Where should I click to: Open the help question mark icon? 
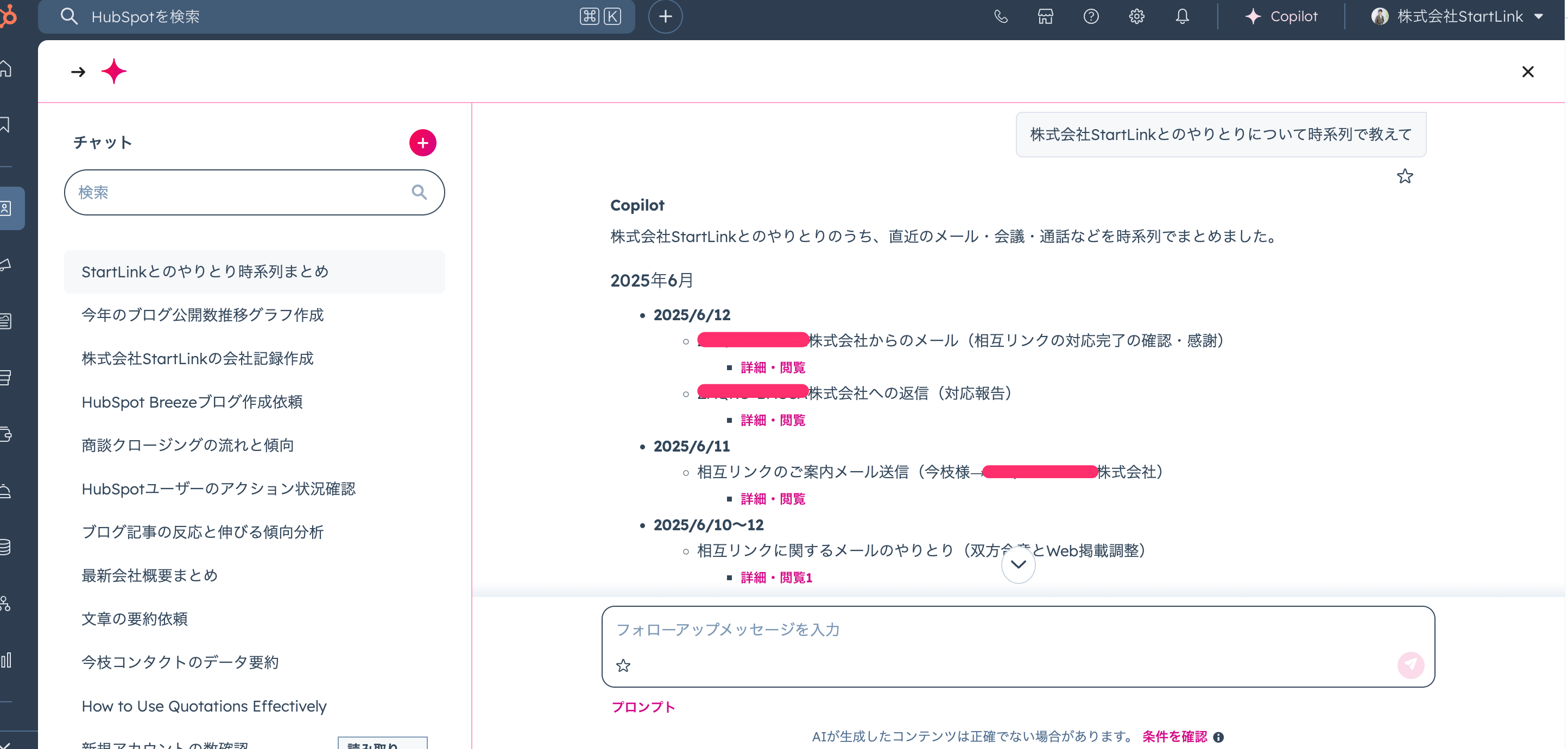point(1091,16)
